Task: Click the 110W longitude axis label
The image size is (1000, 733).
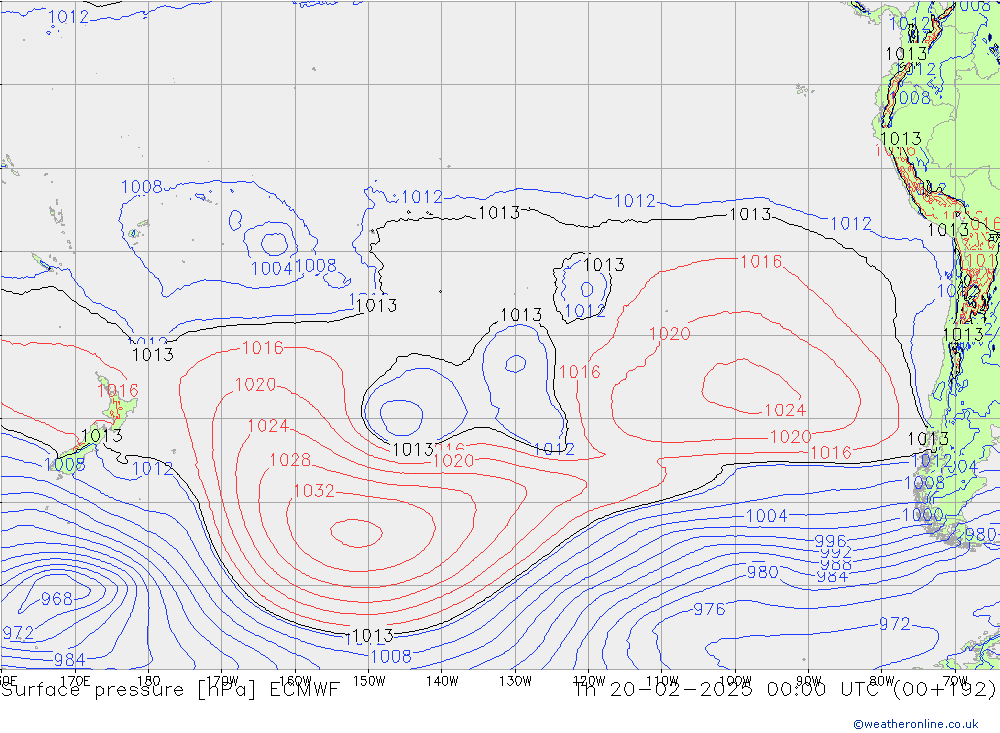Action: click(661, 680)
